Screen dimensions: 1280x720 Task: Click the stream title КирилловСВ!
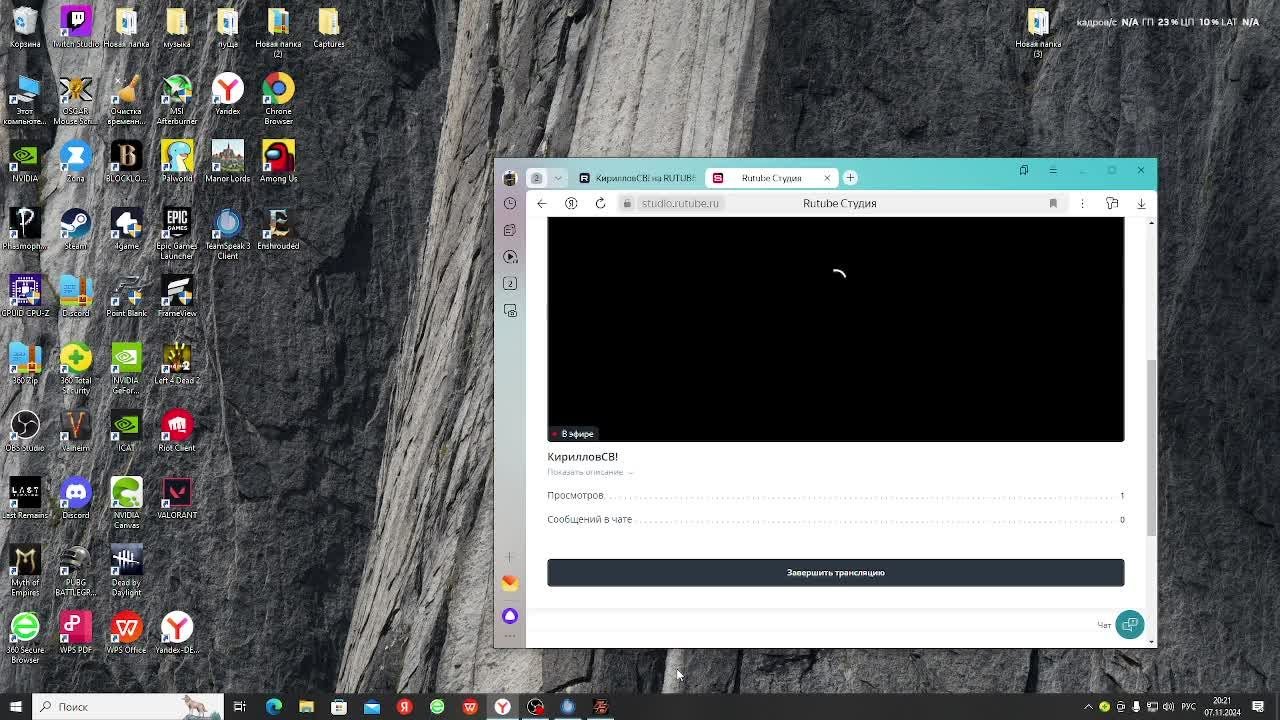[583, 457]
